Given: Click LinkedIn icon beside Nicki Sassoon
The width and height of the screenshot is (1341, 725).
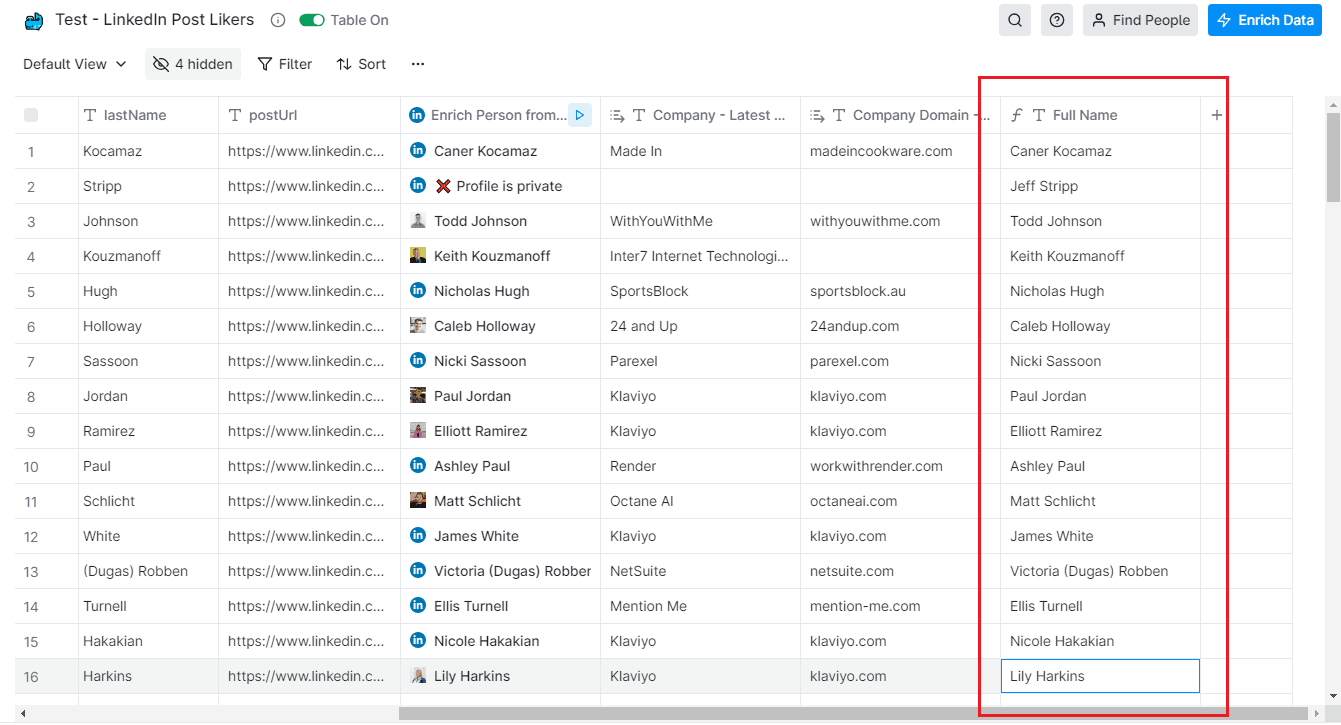Looking at the screenshot, I should pyautogui.click(x=418, y=361).
